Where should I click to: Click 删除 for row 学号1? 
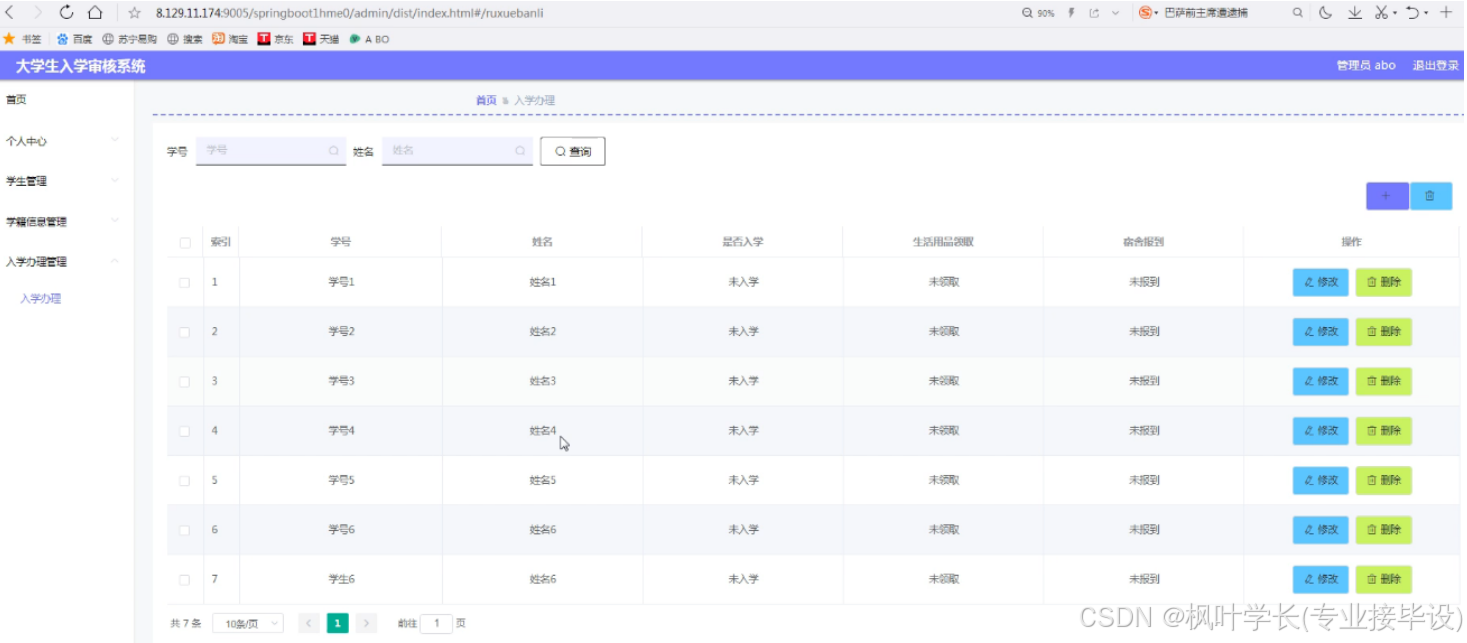coord(1384,282)
